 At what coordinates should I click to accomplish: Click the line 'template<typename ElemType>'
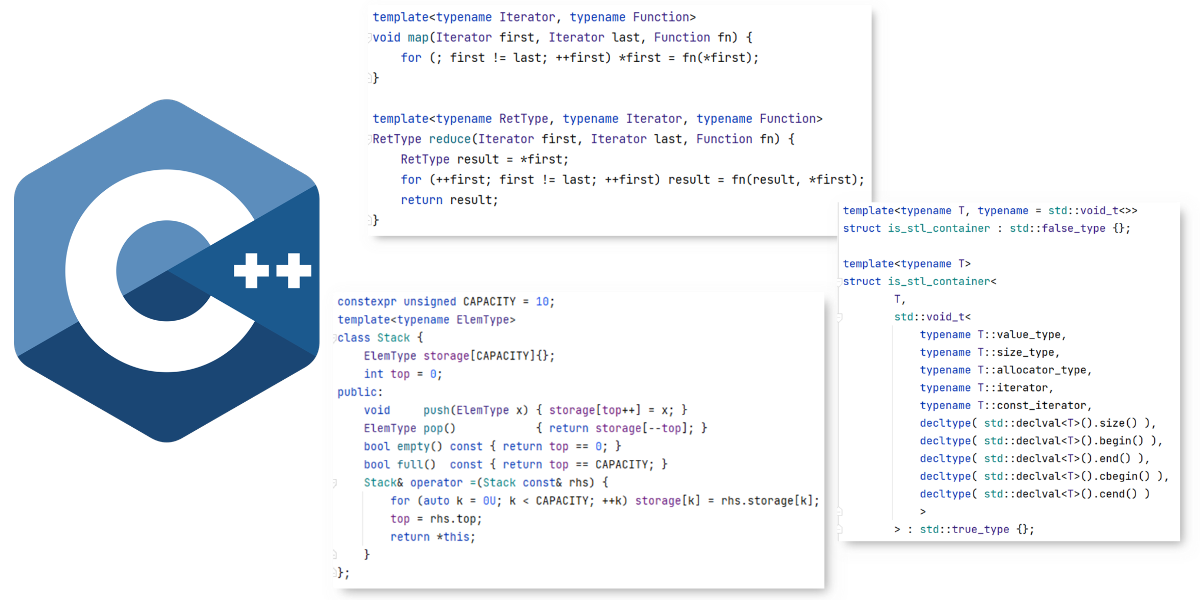click(x=426, y=320)
